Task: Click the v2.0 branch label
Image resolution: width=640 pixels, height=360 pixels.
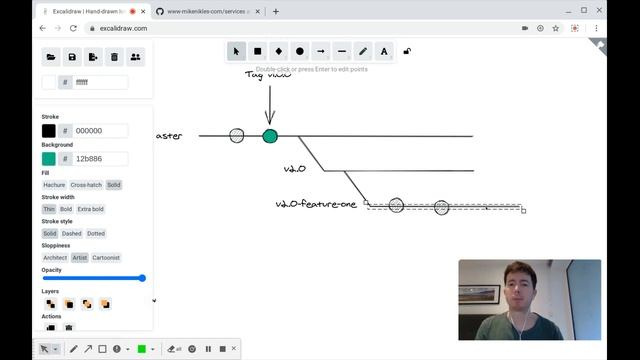Action: coord(295,169)
